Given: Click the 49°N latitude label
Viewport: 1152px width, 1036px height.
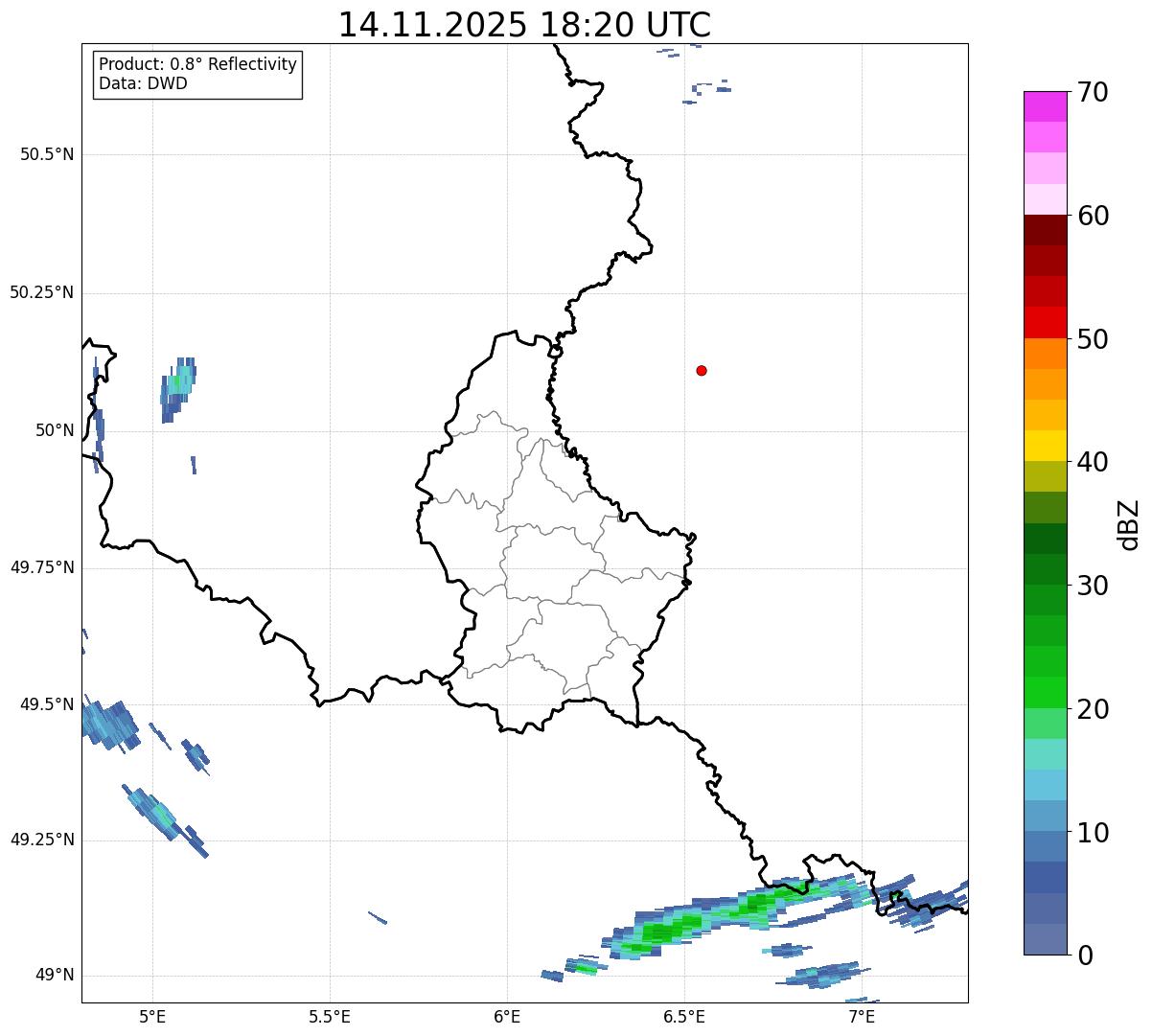Looking at the screenshot, I should pyautogui.click(x=55, y=975).
